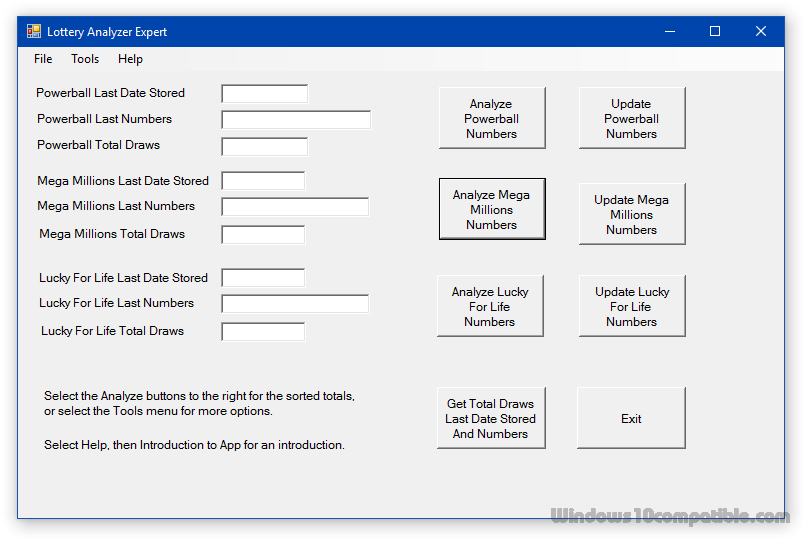Click the 'Mega Millions Total Draws' label
This screenshot has width=805, height=539.
[x=112, y=234]
